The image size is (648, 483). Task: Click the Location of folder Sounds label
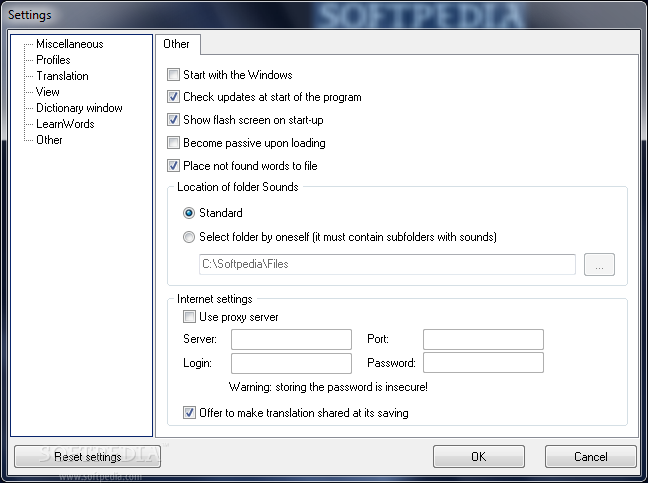tap(238, 187)
